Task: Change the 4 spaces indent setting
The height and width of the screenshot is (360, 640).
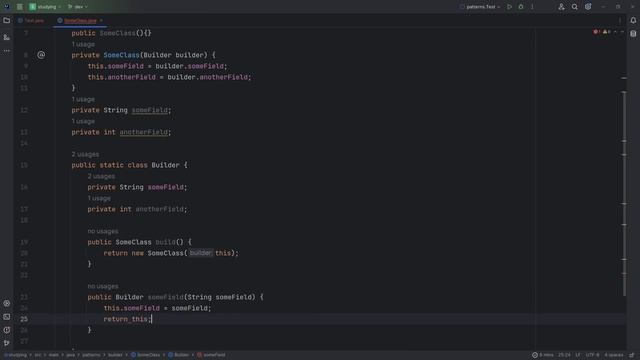Action: tap(614, 355)
